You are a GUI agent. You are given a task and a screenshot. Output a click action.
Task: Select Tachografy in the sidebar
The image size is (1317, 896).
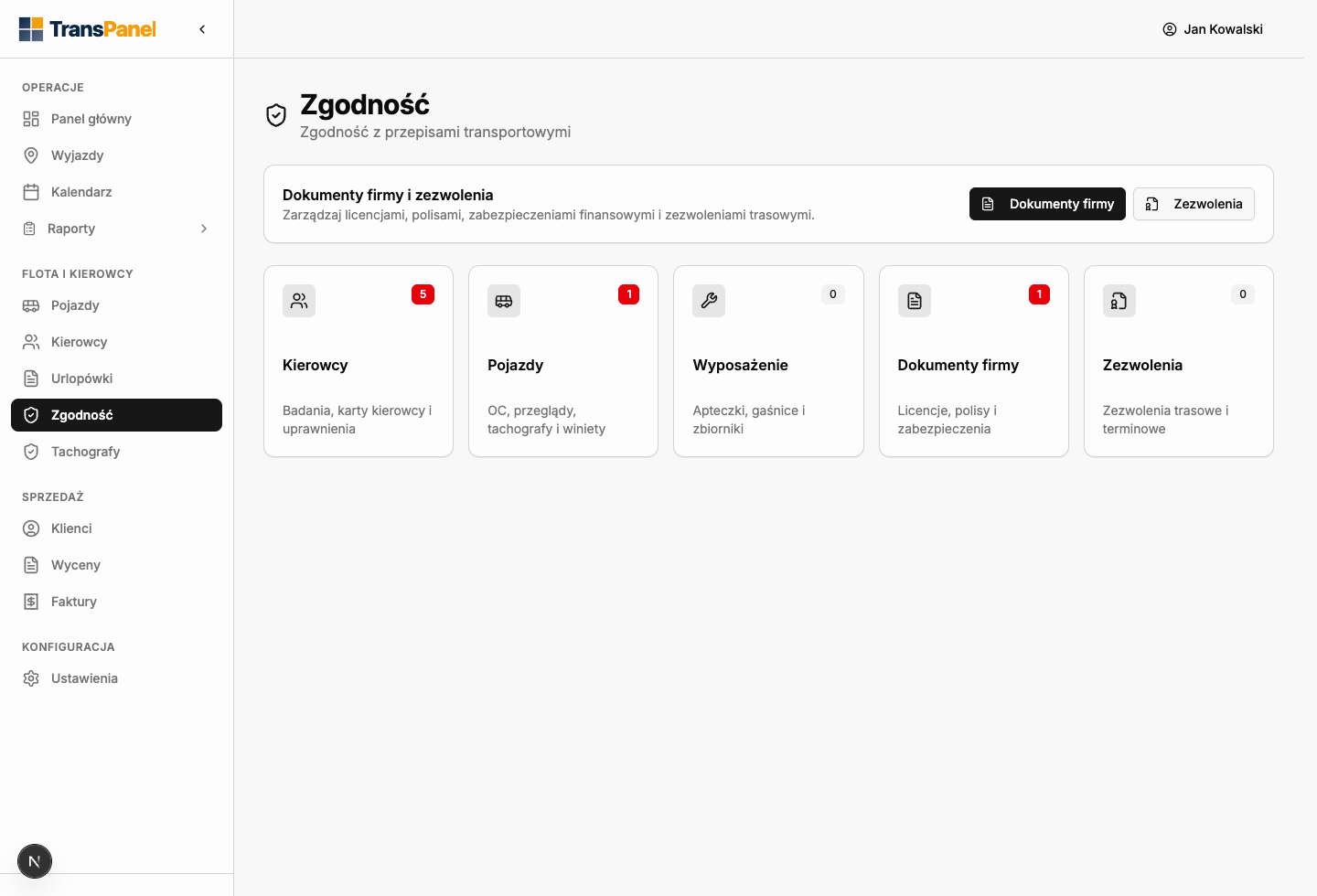[116, 452]
